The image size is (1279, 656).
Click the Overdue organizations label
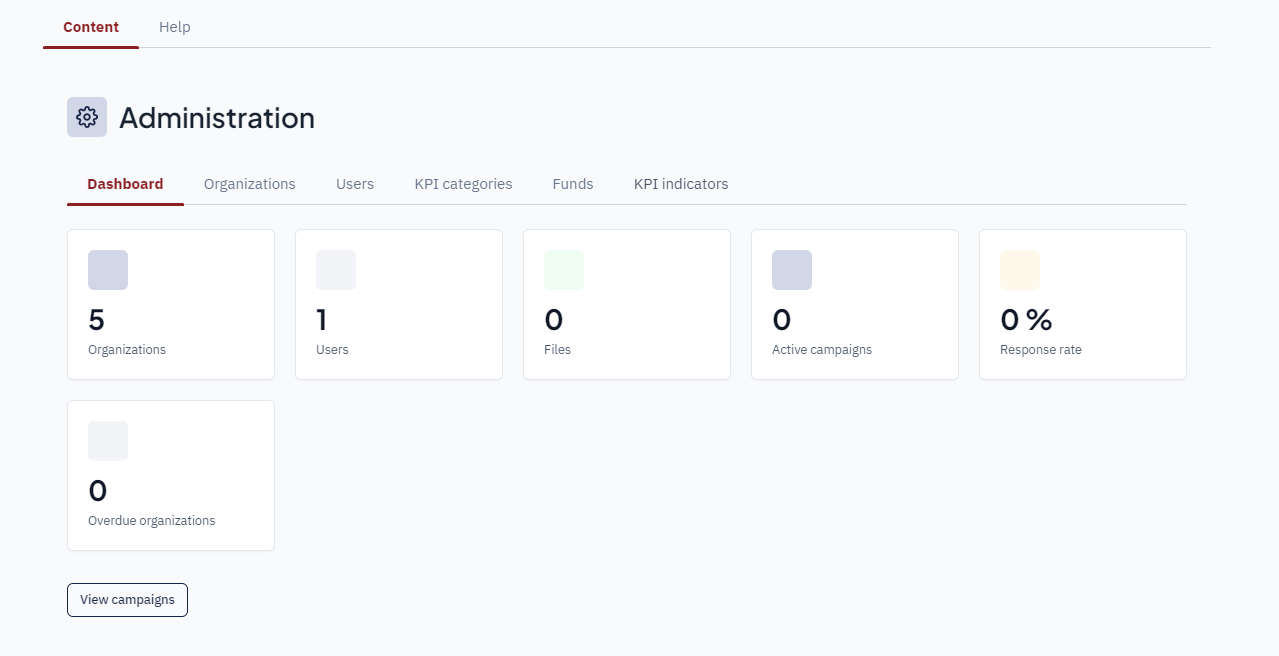point(151,521)
